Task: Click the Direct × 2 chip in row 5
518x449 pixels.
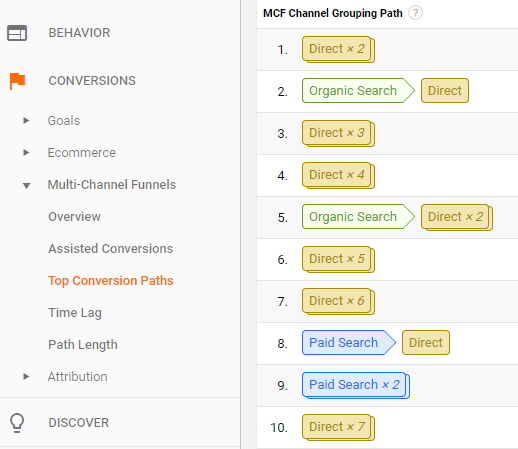Action: click(457, 217)
